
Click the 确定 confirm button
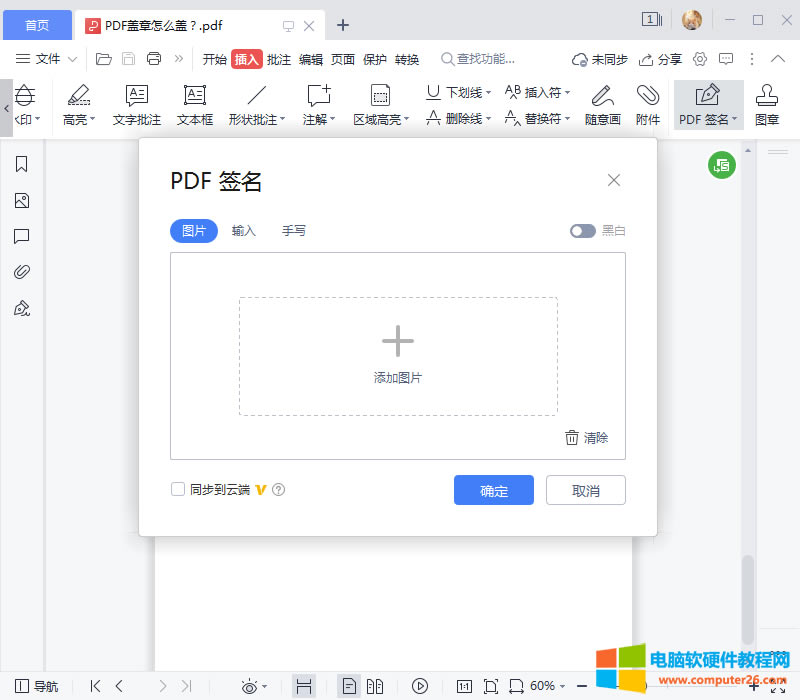point(493,490)
